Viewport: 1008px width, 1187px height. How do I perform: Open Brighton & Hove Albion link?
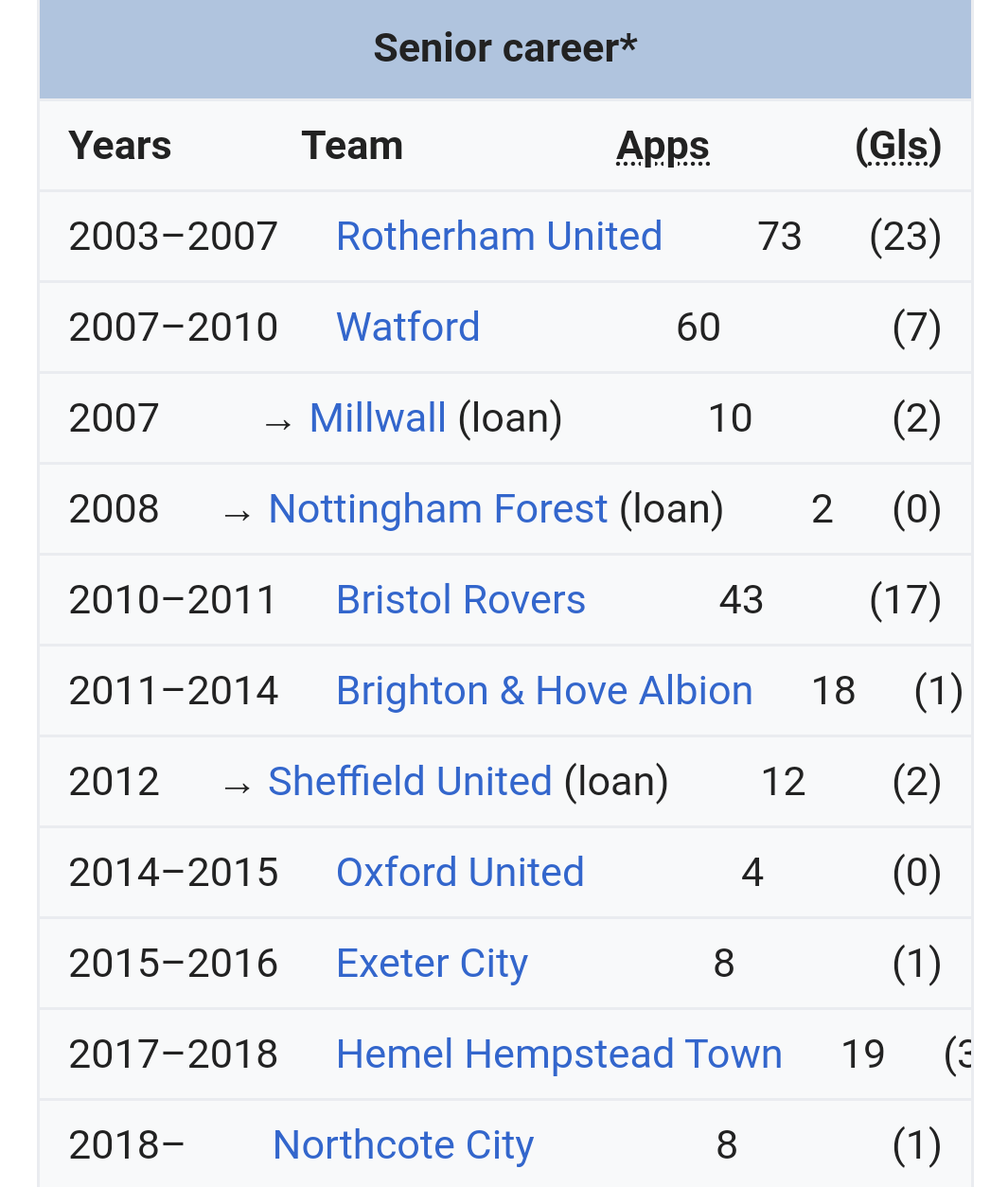tap(544, 691)
